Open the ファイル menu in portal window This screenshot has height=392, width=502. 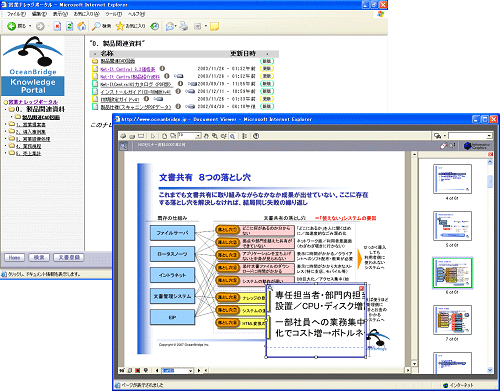click(16, 14)
